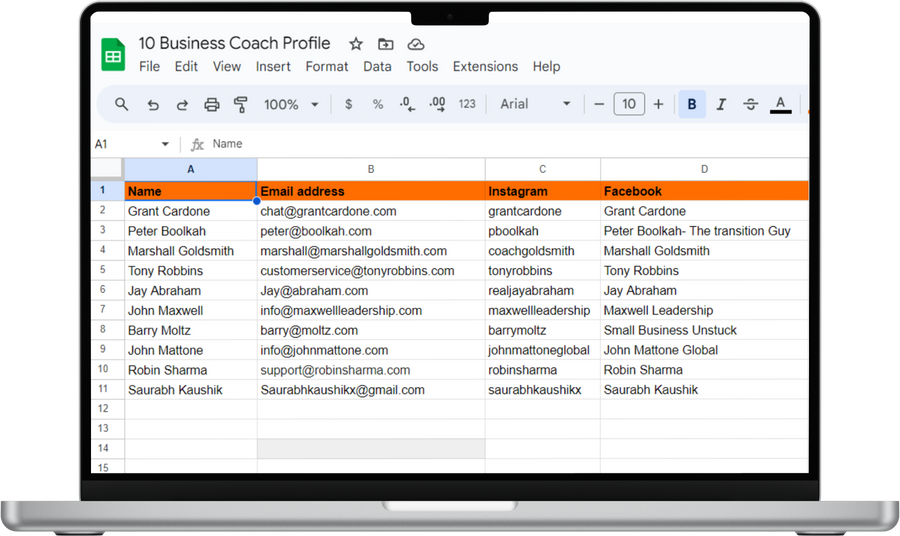Screen dimensions: 900x536
Task: Decrease decimal places
Action: pos(407,104)
